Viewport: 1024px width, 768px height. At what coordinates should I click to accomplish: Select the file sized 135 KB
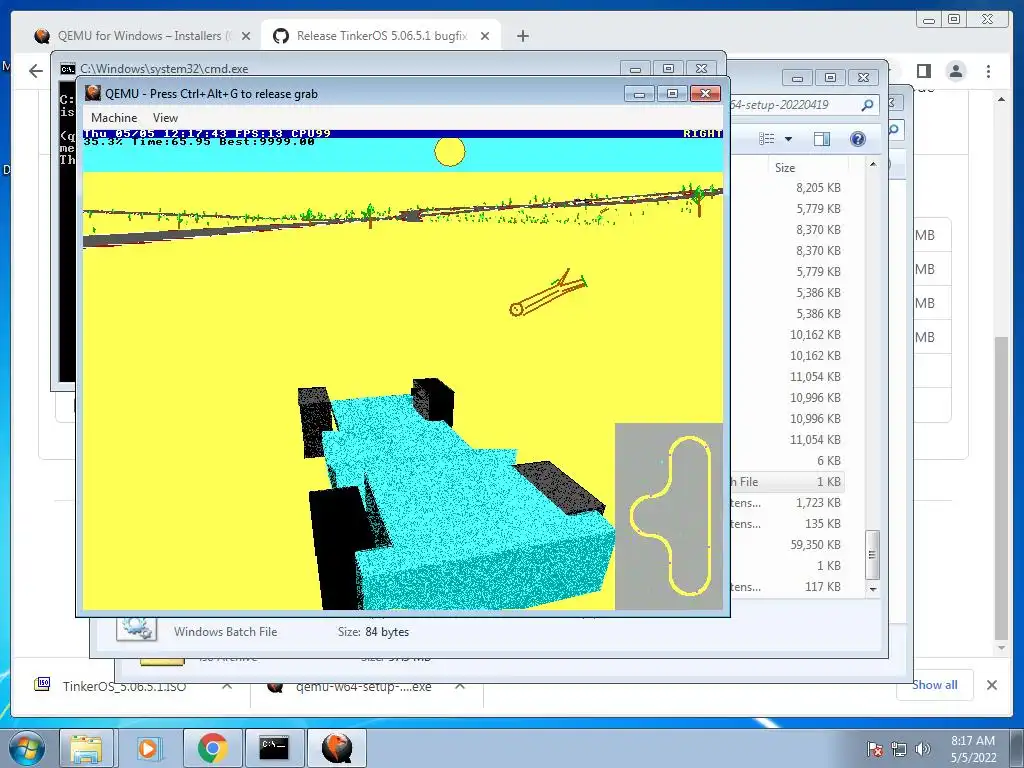coord(822,524)
